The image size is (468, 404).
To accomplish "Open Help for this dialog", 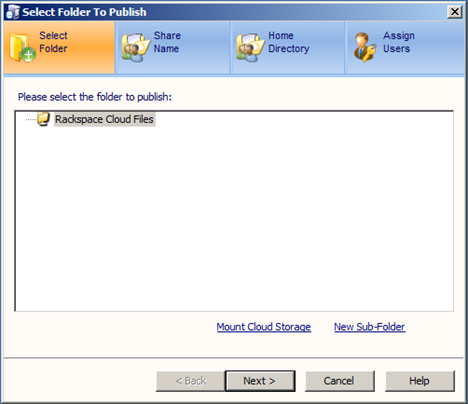I will coord(420,381).
